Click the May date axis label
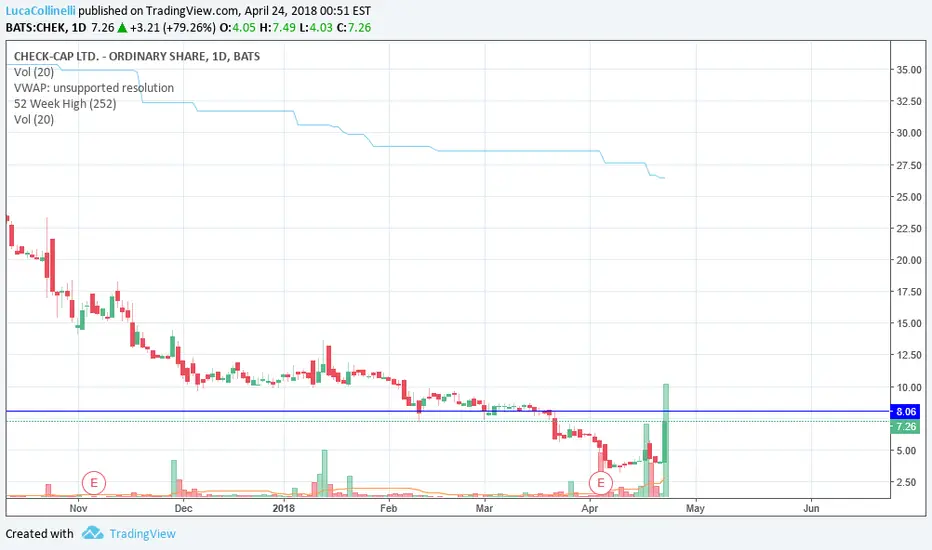 (x=695, y=508)
